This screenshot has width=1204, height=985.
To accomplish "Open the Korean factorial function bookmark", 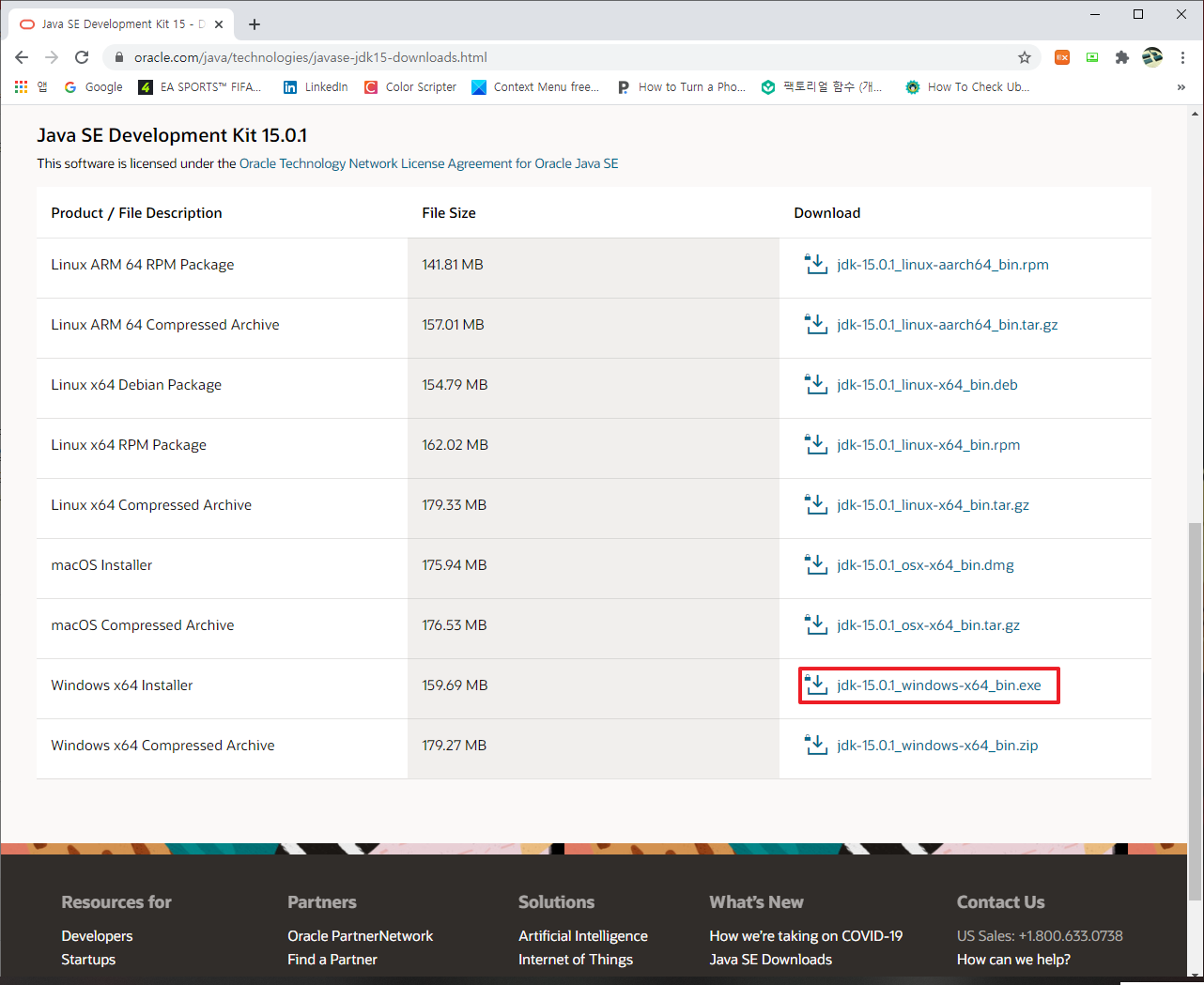I will pos(822,86).
